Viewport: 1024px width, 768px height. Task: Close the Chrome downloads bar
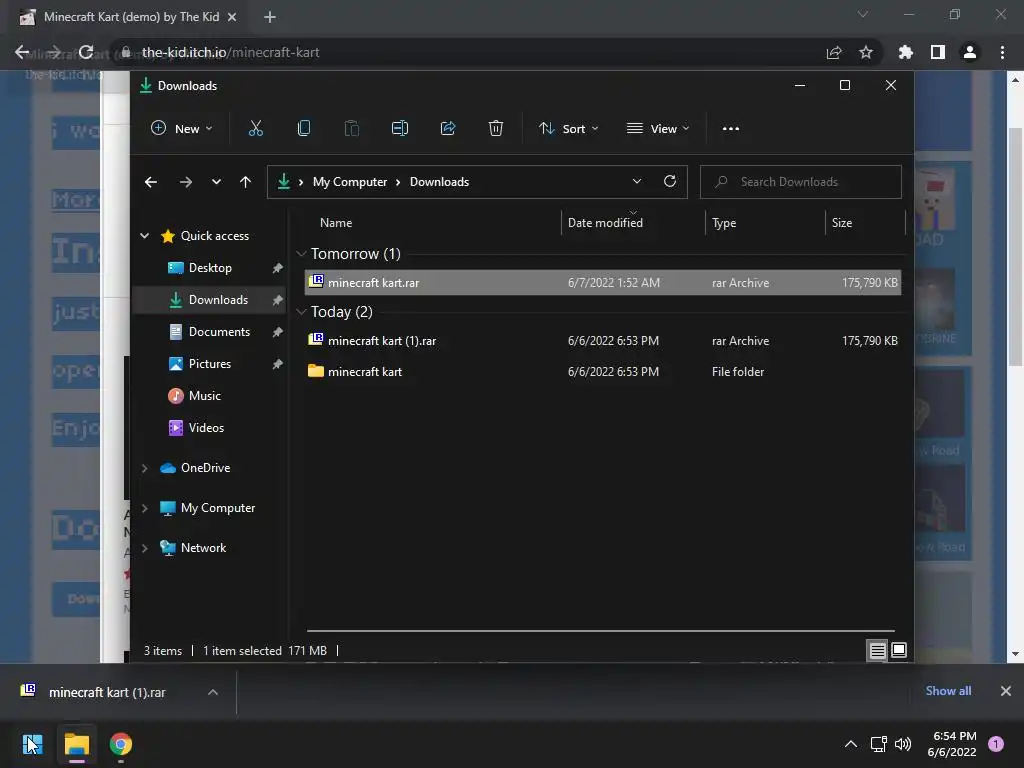point(1006,691)
